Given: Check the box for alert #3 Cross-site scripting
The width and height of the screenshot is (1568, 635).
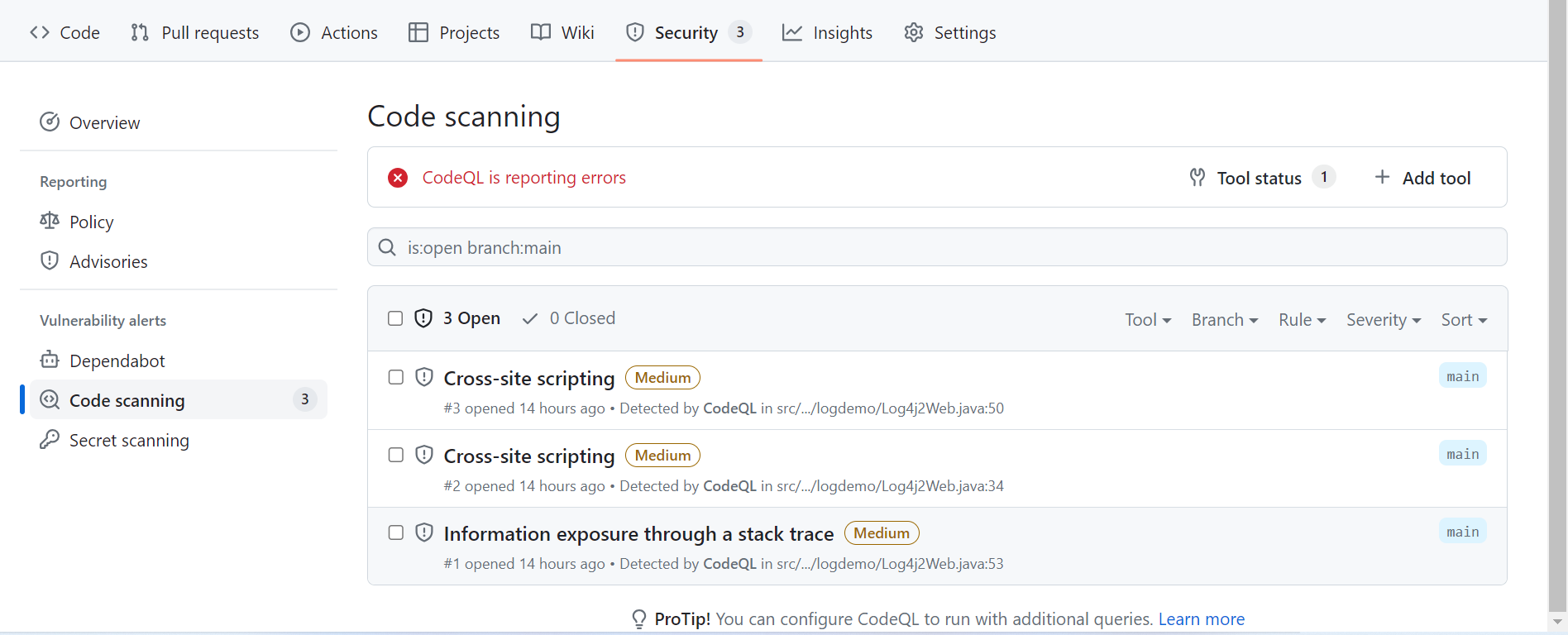Looking at the screenshot, I should 396,377.
